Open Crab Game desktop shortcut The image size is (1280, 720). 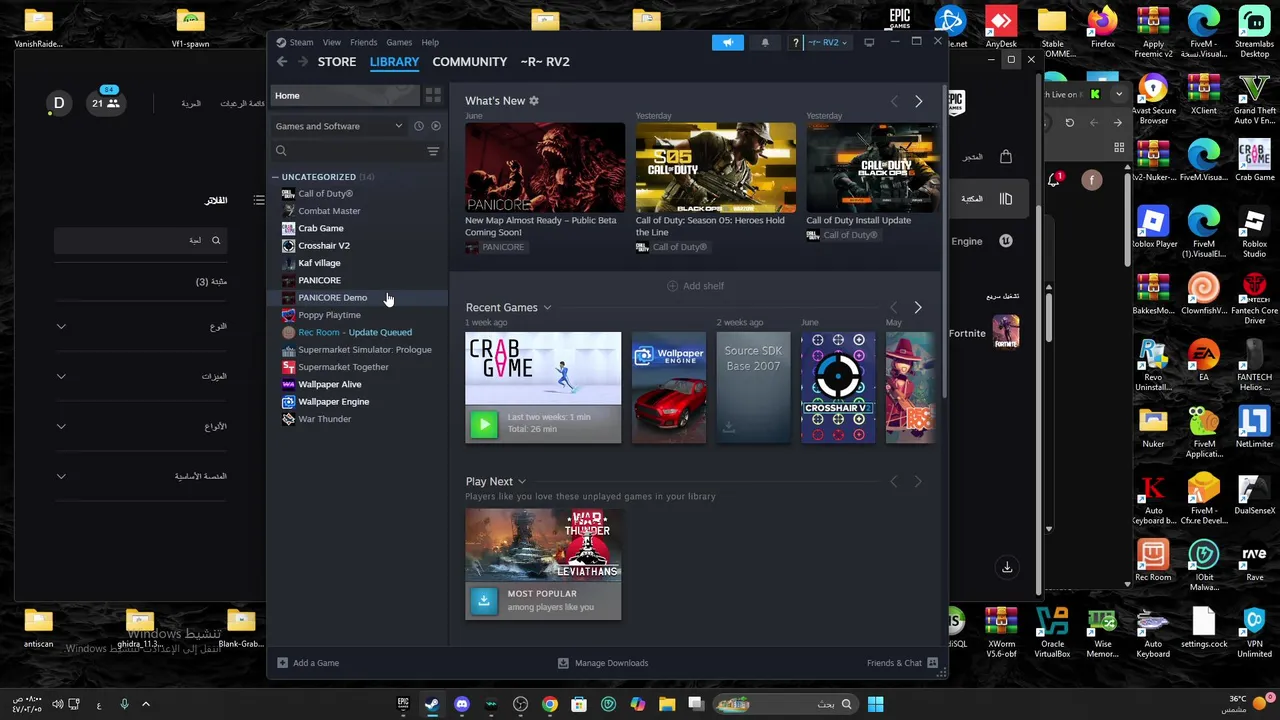pyautogui.click(x=1254, y=162)
